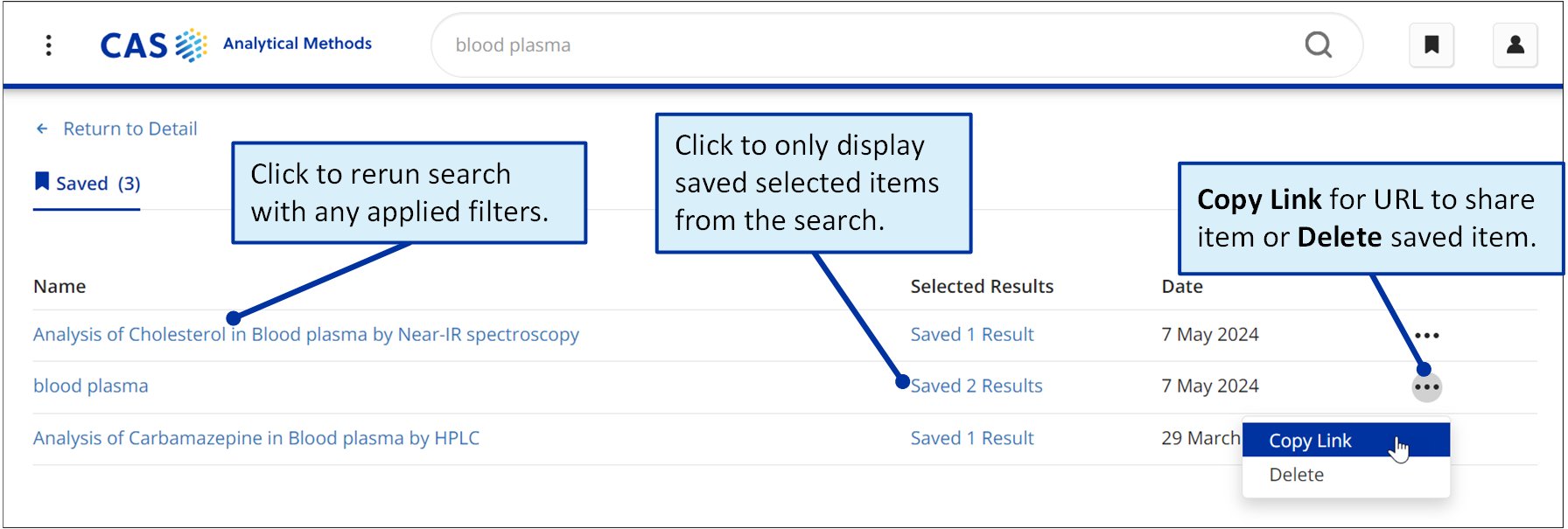Select the Saved (3) tab

87,184
